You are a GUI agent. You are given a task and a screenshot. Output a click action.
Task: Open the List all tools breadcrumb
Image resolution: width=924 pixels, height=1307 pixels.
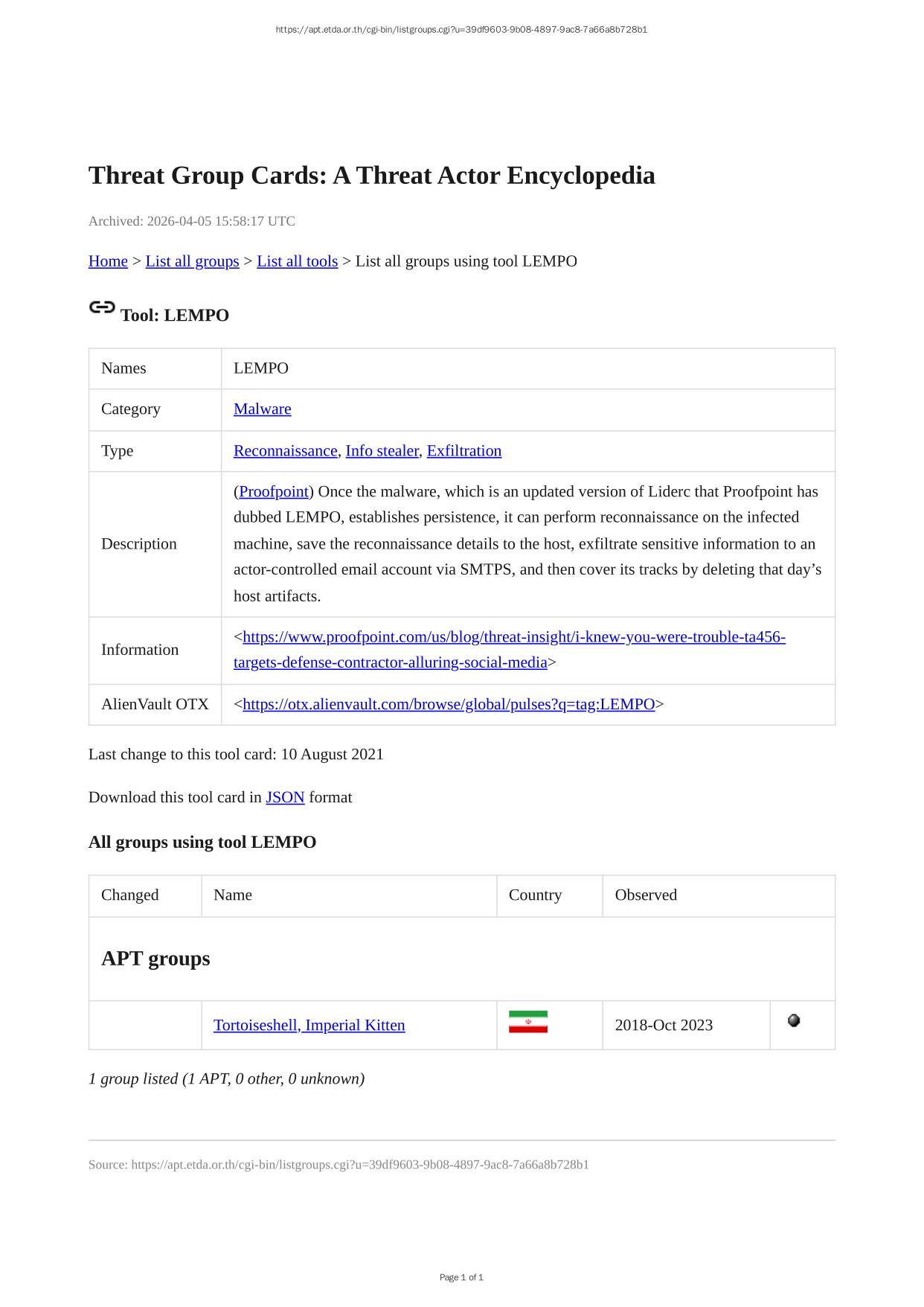[x=297, y=261]
